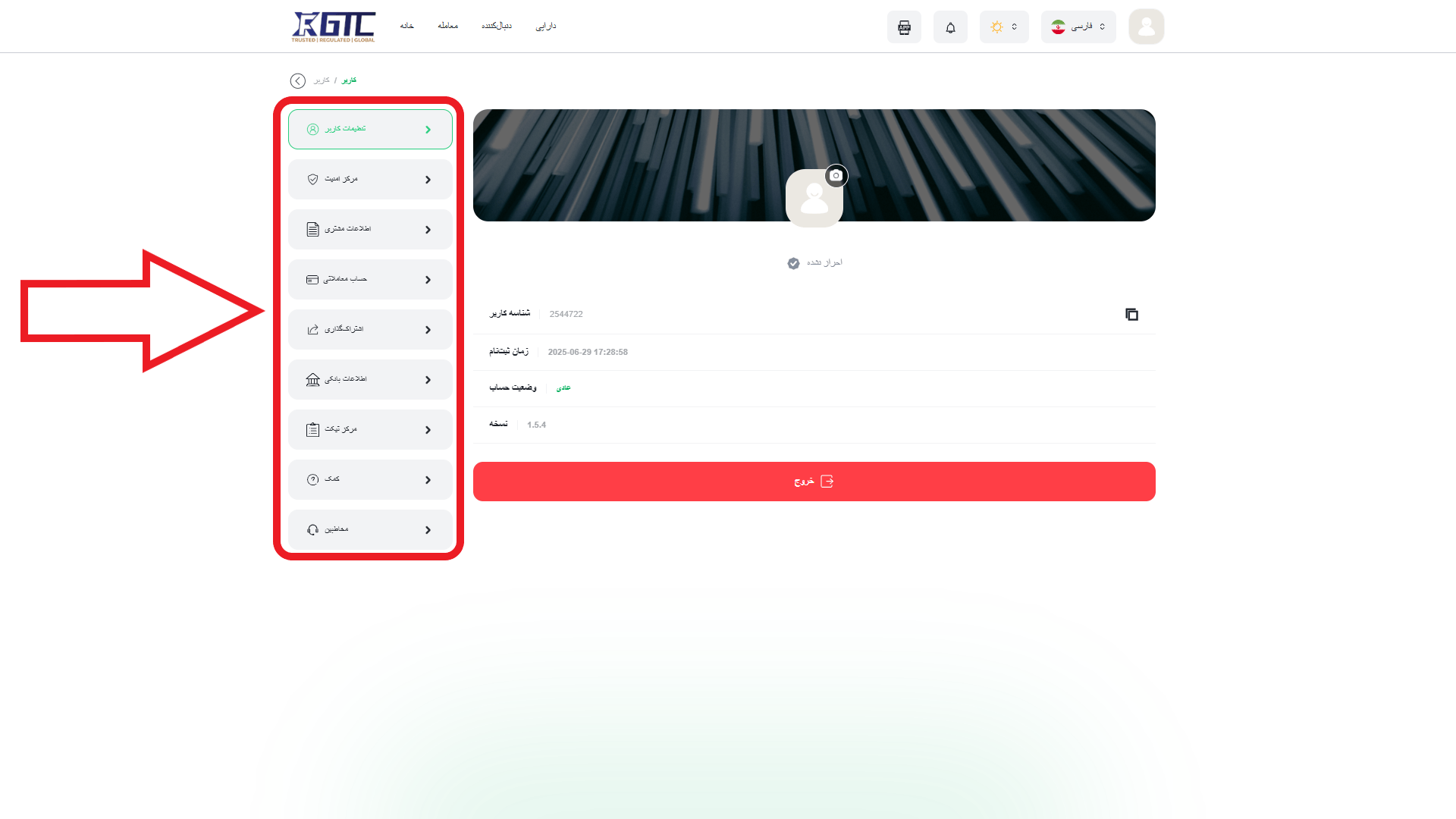The height and width of the screenshot is (819, 1456).
Task: Open the فارسی language dropdown
Action: pyautogui.click(x=1078, y=27)
